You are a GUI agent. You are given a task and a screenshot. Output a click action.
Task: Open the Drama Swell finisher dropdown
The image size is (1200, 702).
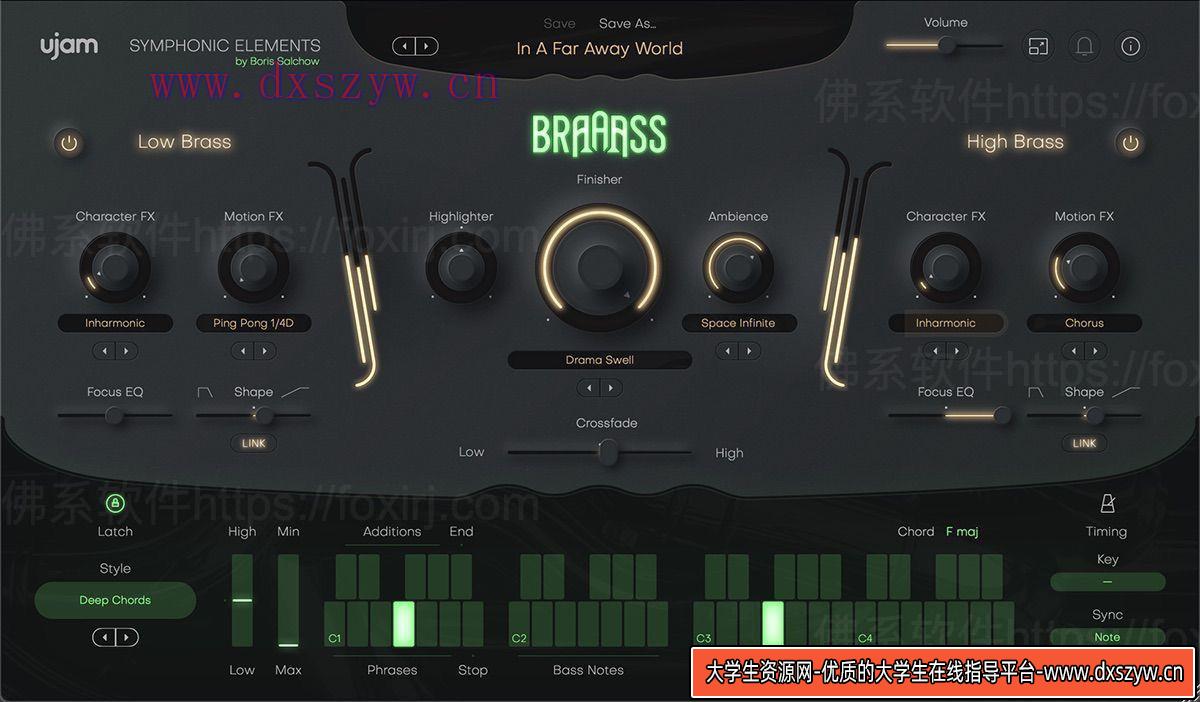[600, 360]
